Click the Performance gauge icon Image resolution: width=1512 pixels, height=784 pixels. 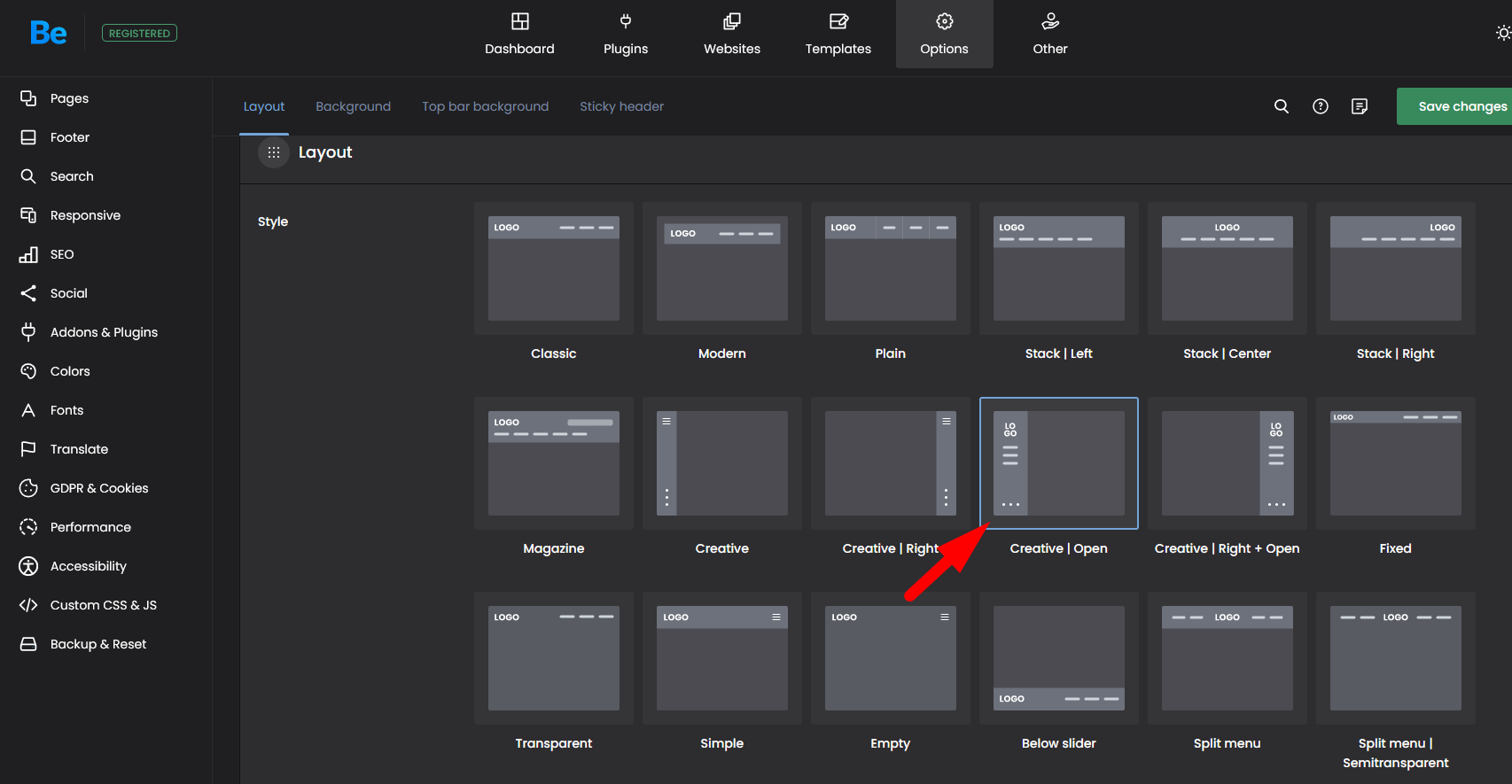(28, 527)
